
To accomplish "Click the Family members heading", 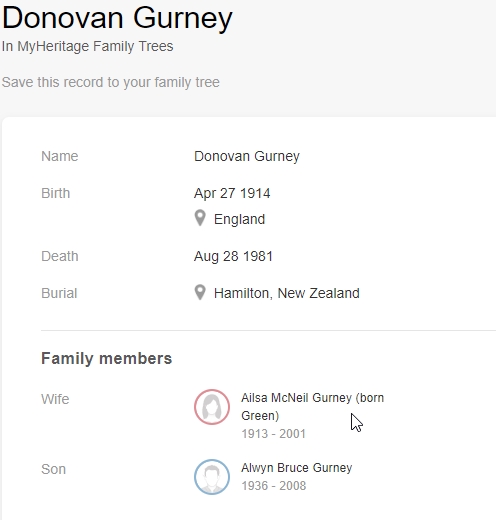I will point(107,359).
